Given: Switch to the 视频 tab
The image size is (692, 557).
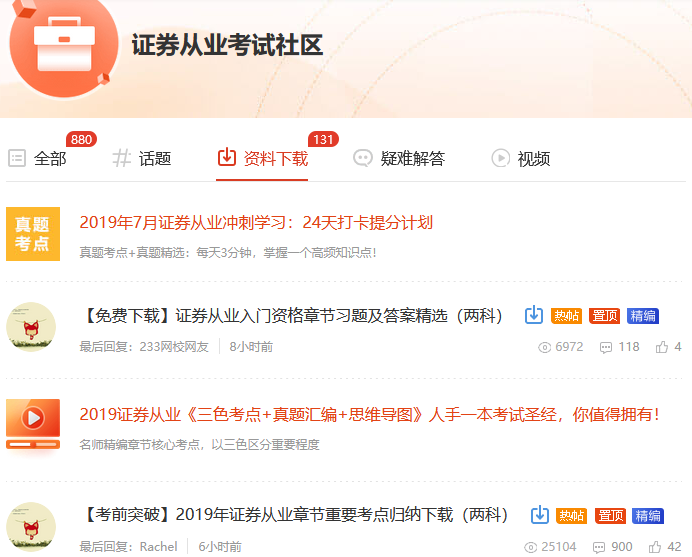Looking at the screenshot, I should [x=521, y=158].
